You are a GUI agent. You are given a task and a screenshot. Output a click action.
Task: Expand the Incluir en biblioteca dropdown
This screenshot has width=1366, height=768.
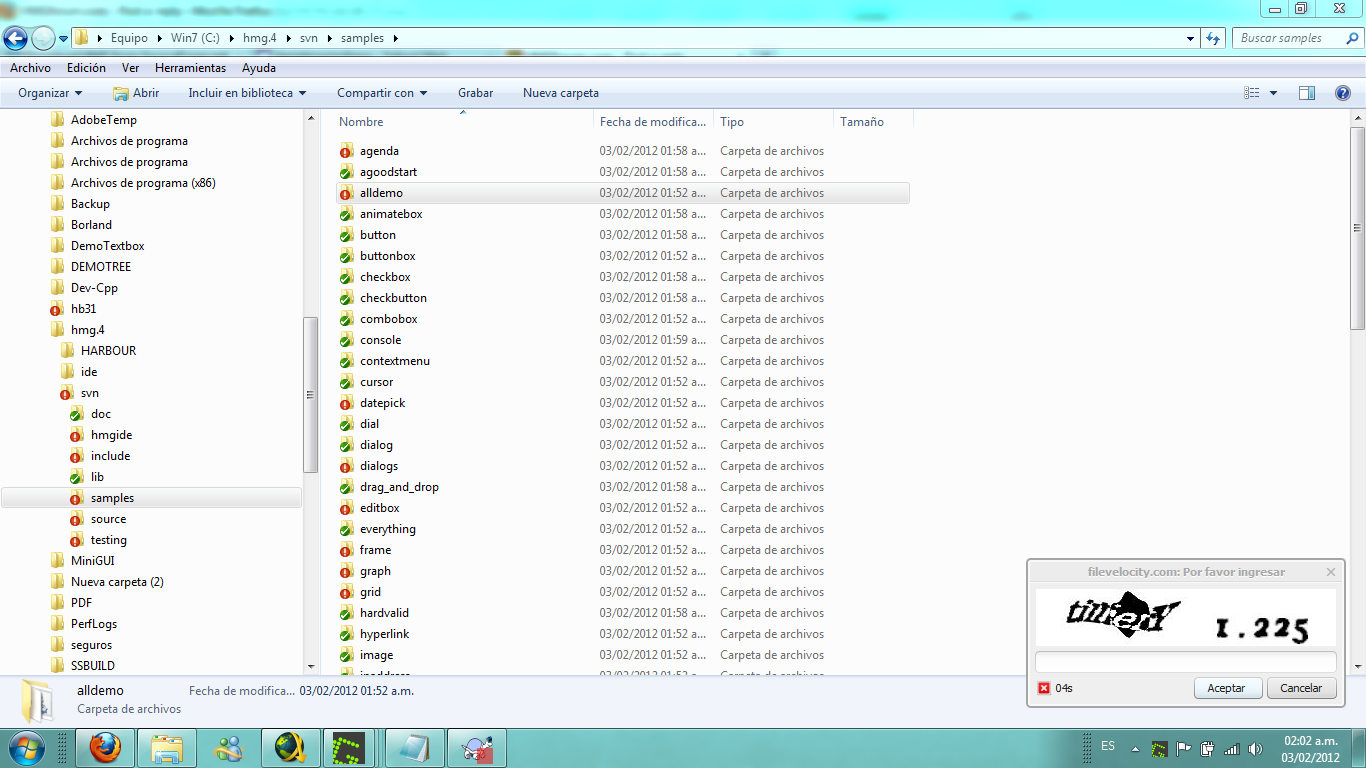247,93
